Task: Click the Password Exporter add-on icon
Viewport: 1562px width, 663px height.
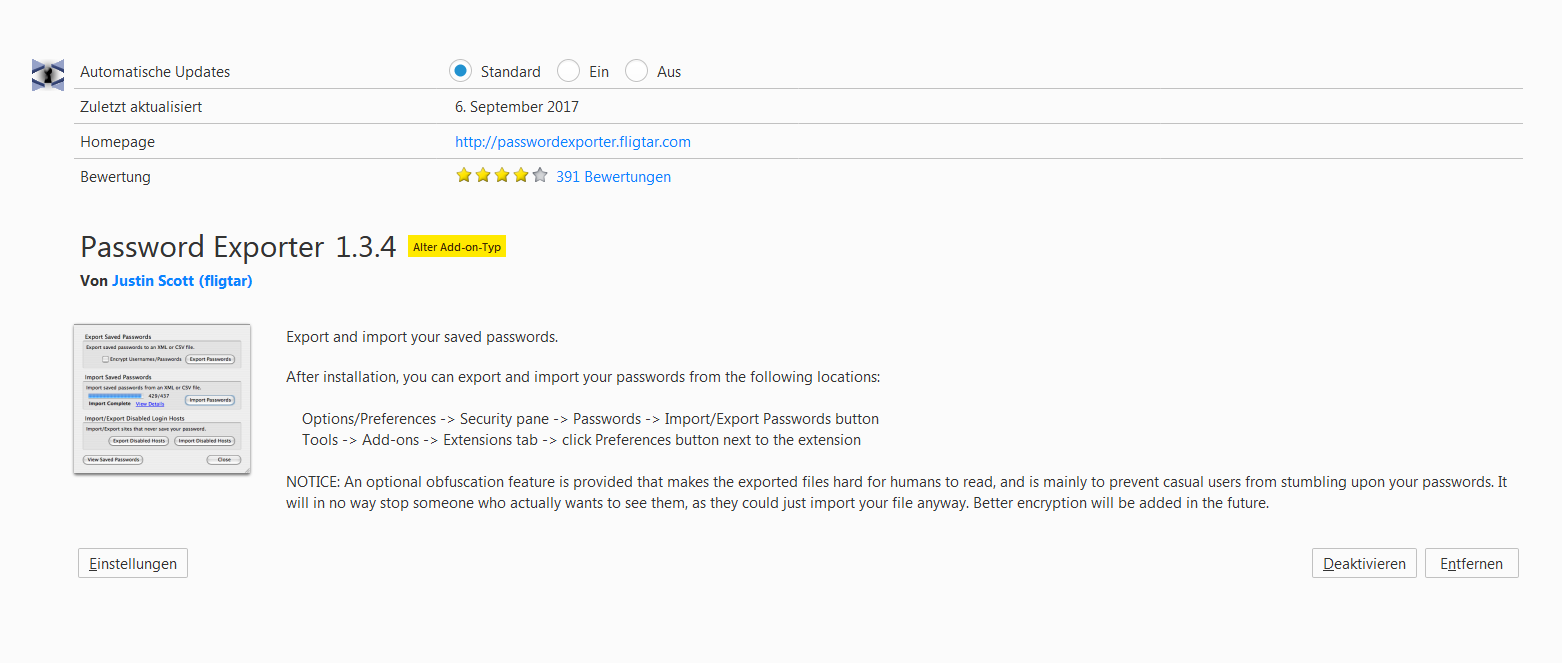Action: point(48,75)
